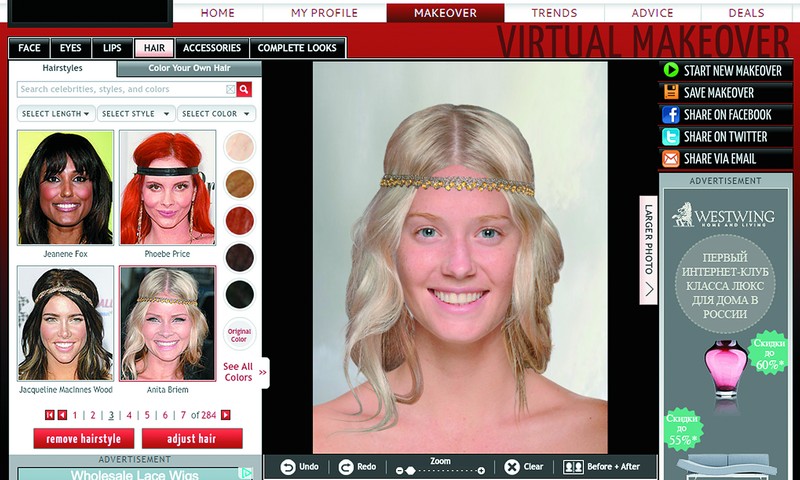Click Start New Makeover label
The image size is (800, 480).
click(x=733, y=70)
